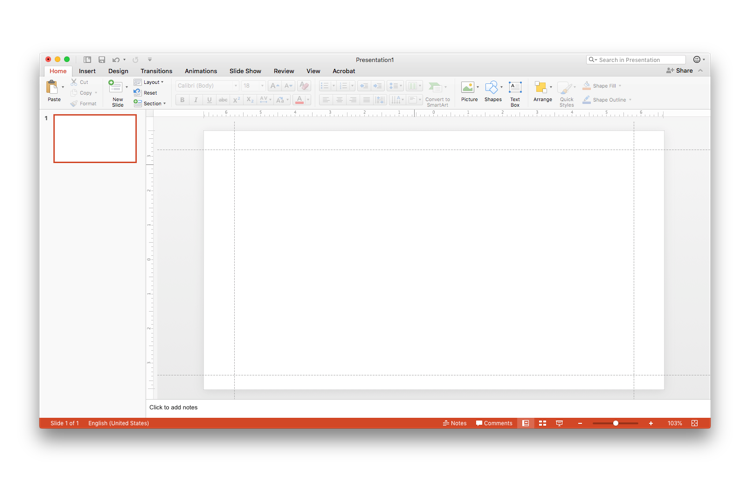Expand the Layout dropdown
Screen dimensions: 750x504
coord(151,82)
